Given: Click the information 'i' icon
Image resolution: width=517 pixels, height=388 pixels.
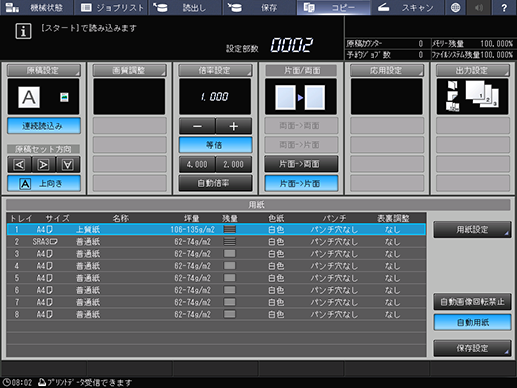Looking at the screenshot, I should (23, 31).
